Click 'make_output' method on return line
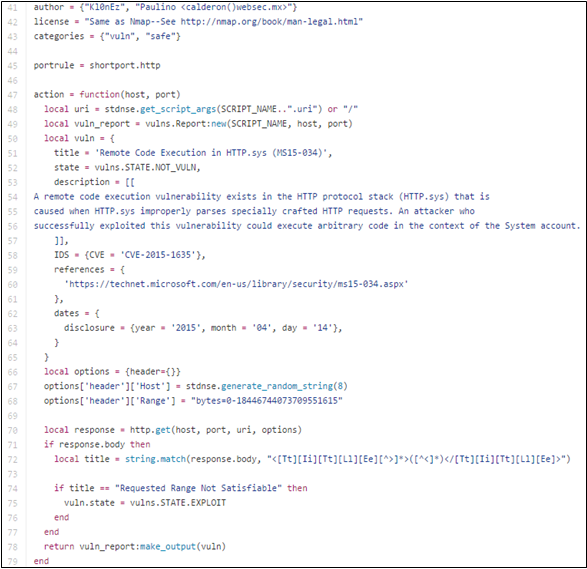This screenshot has width=587, height=569. pos(168,547)
